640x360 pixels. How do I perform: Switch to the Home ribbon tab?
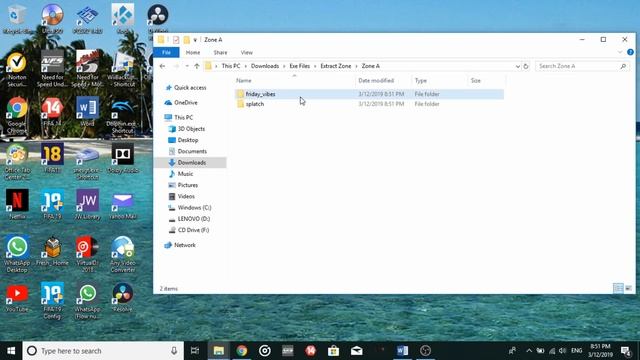(193, 52)
